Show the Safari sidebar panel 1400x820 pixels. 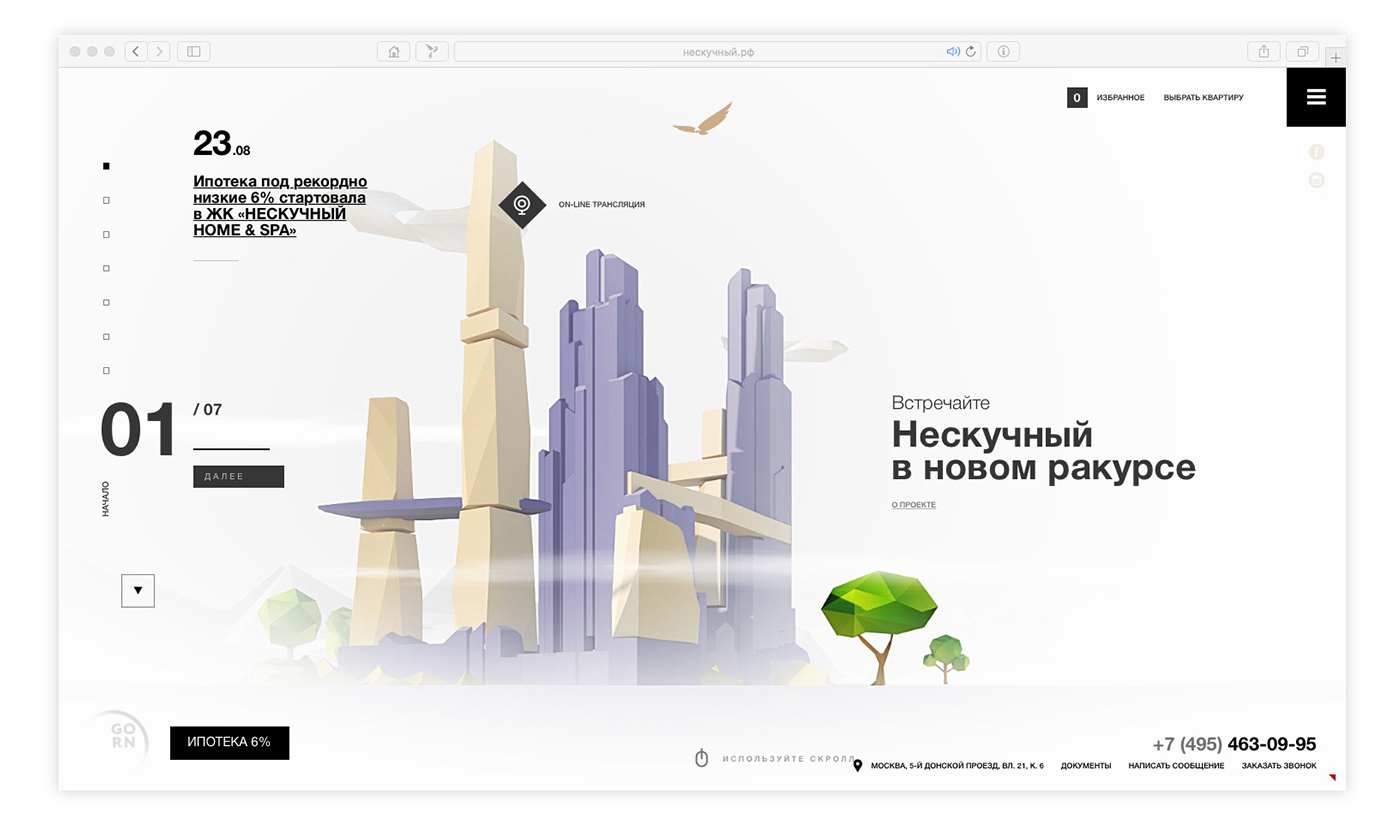194,51
